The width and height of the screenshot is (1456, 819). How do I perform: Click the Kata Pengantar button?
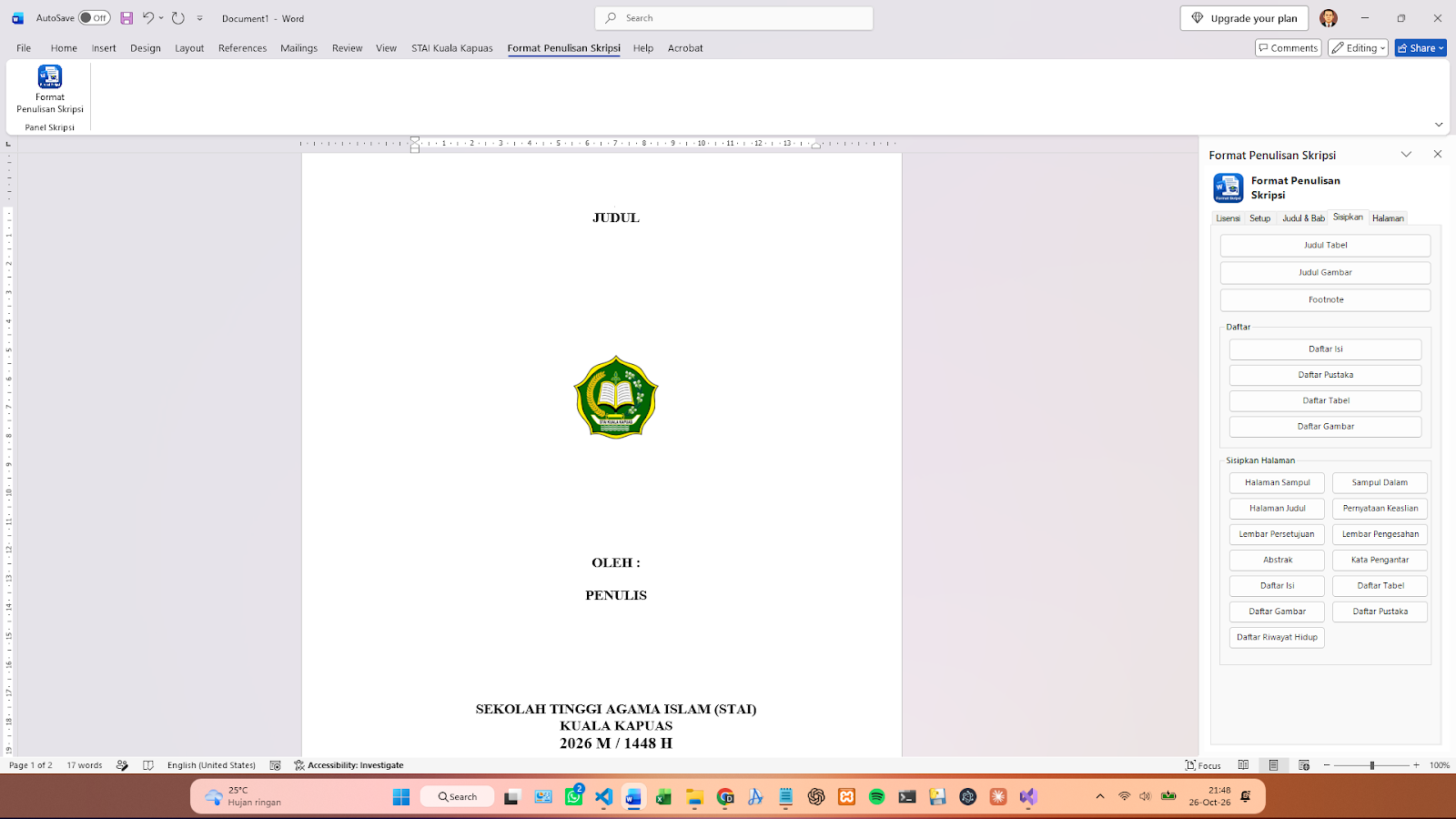click(1380, 561)
